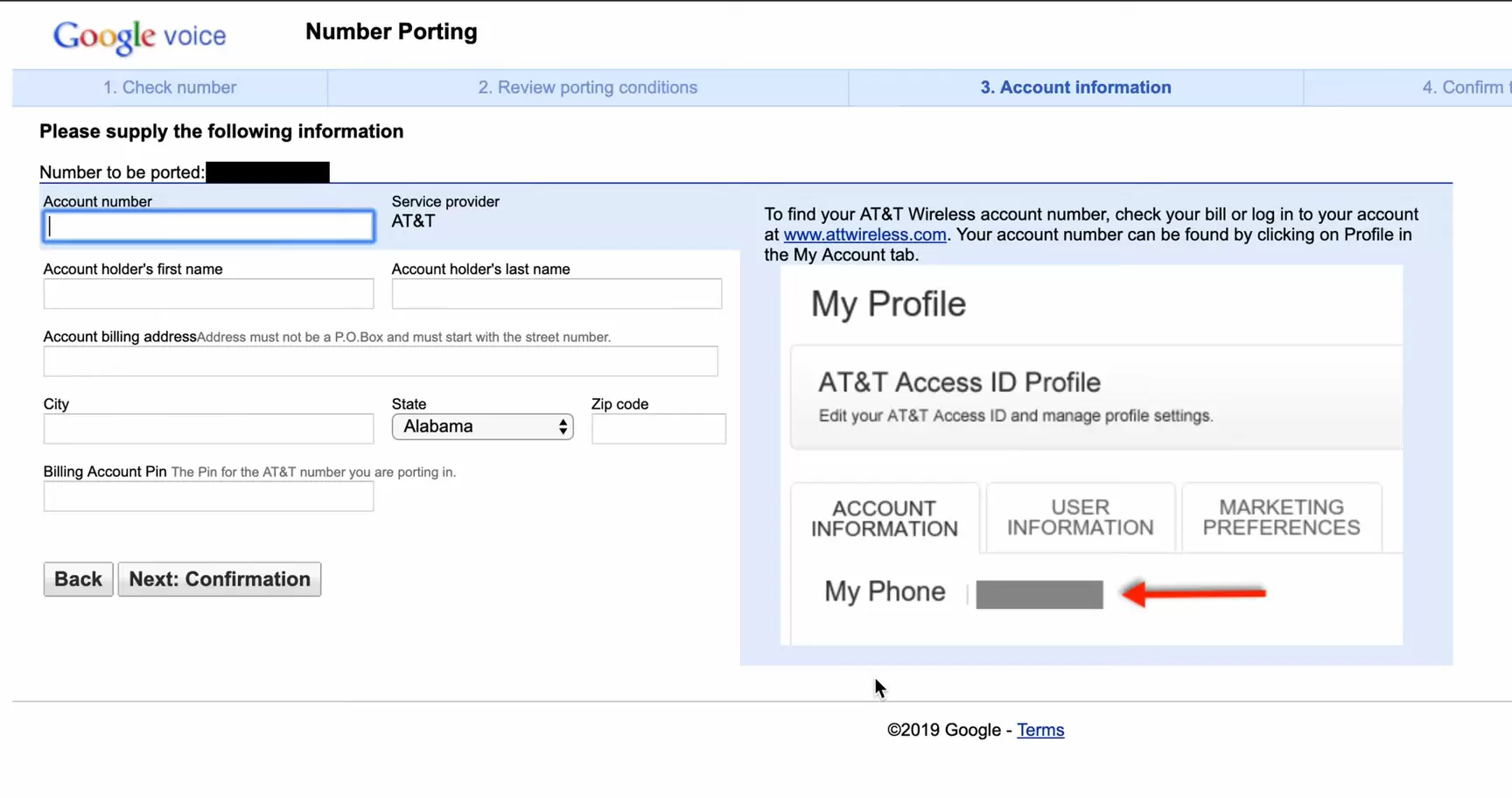Click the Account holder's first name field

pos(208,293)
